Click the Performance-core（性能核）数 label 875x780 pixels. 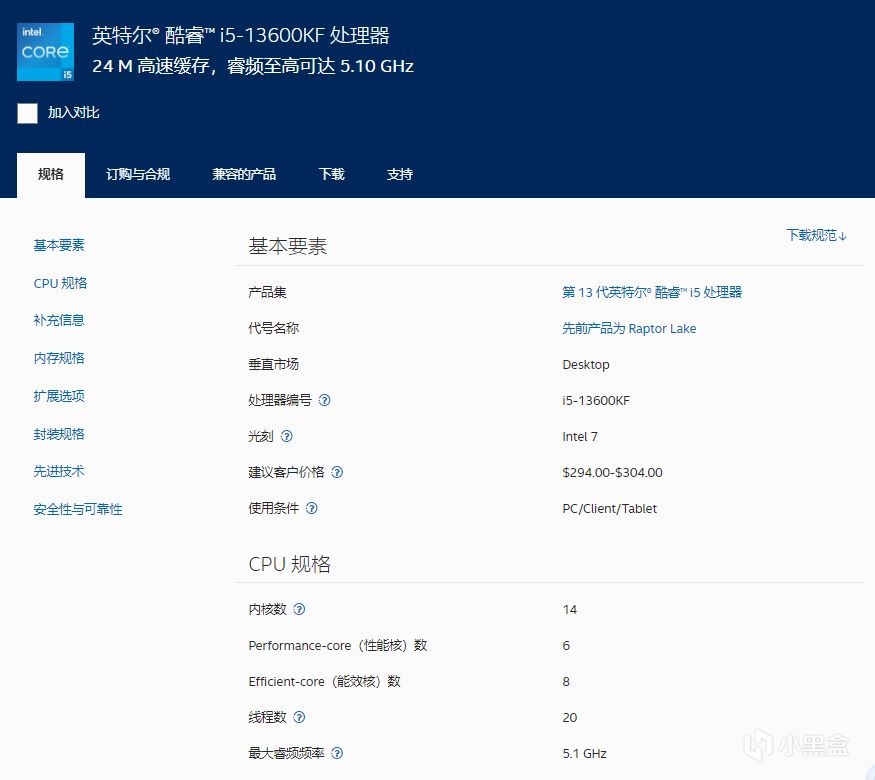tap(338, 646)
